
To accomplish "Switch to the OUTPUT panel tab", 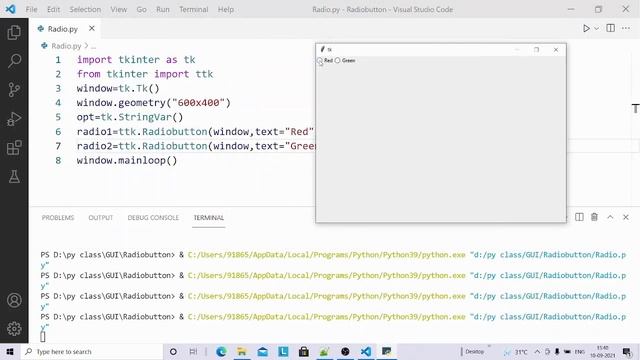I will 100,218.
